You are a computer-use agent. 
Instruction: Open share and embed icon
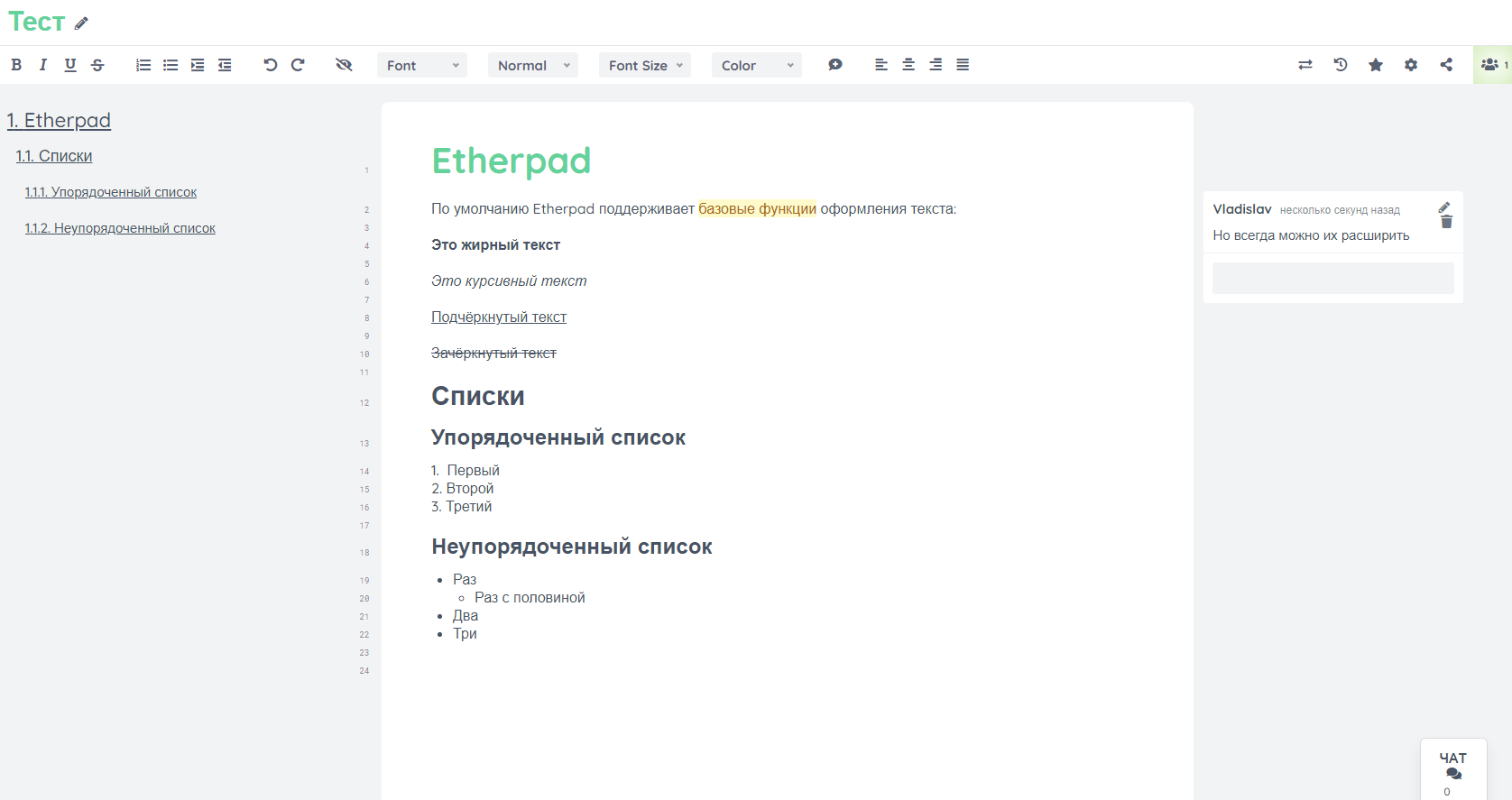[x=1446, y=65]
